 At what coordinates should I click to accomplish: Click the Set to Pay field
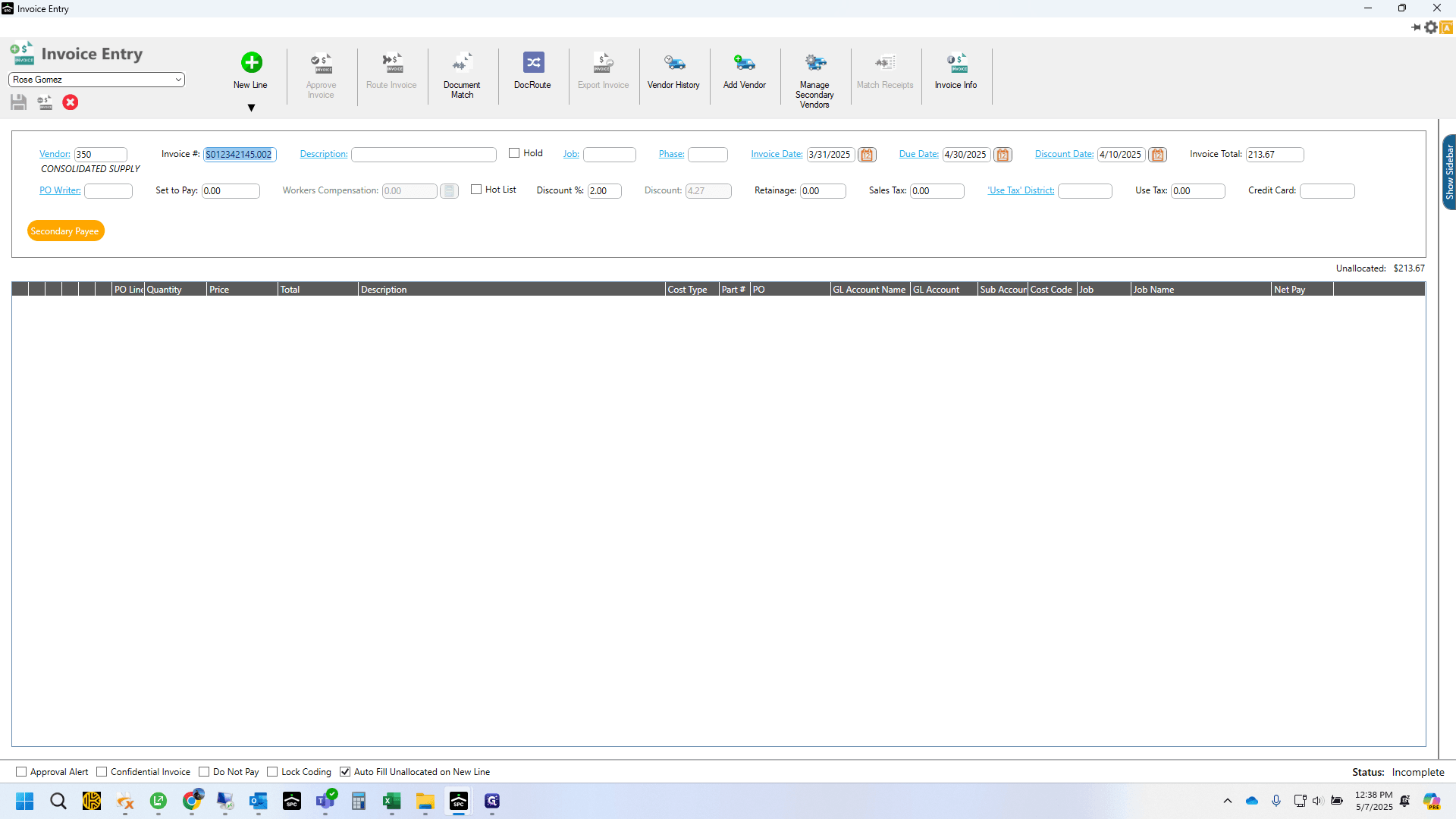231,191
